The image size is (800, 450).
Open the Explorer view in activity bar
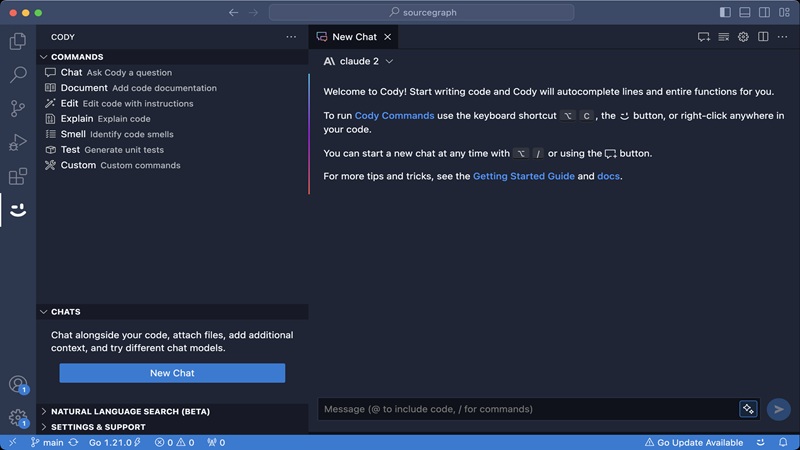[x=17, y=41]
